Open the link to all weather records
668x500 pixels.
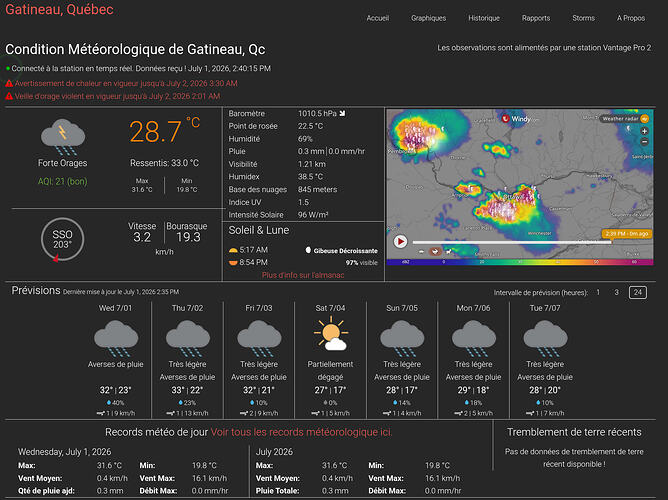pyautogui.click(x=301, y=432)
